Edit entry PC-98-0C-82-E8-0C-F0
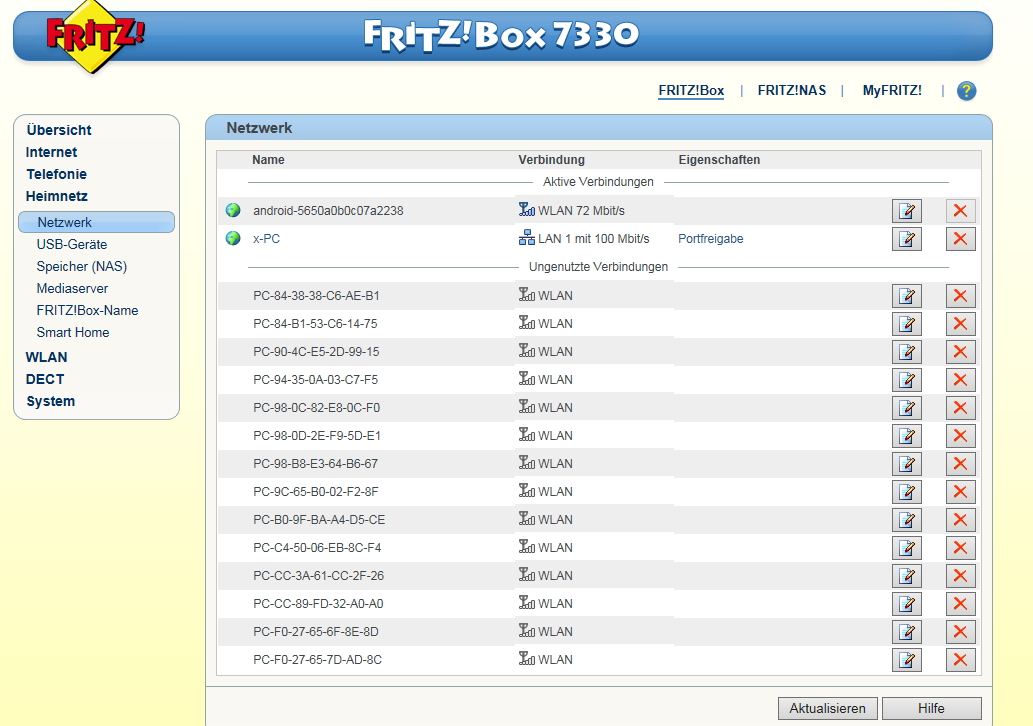 [x=907, y=408]
